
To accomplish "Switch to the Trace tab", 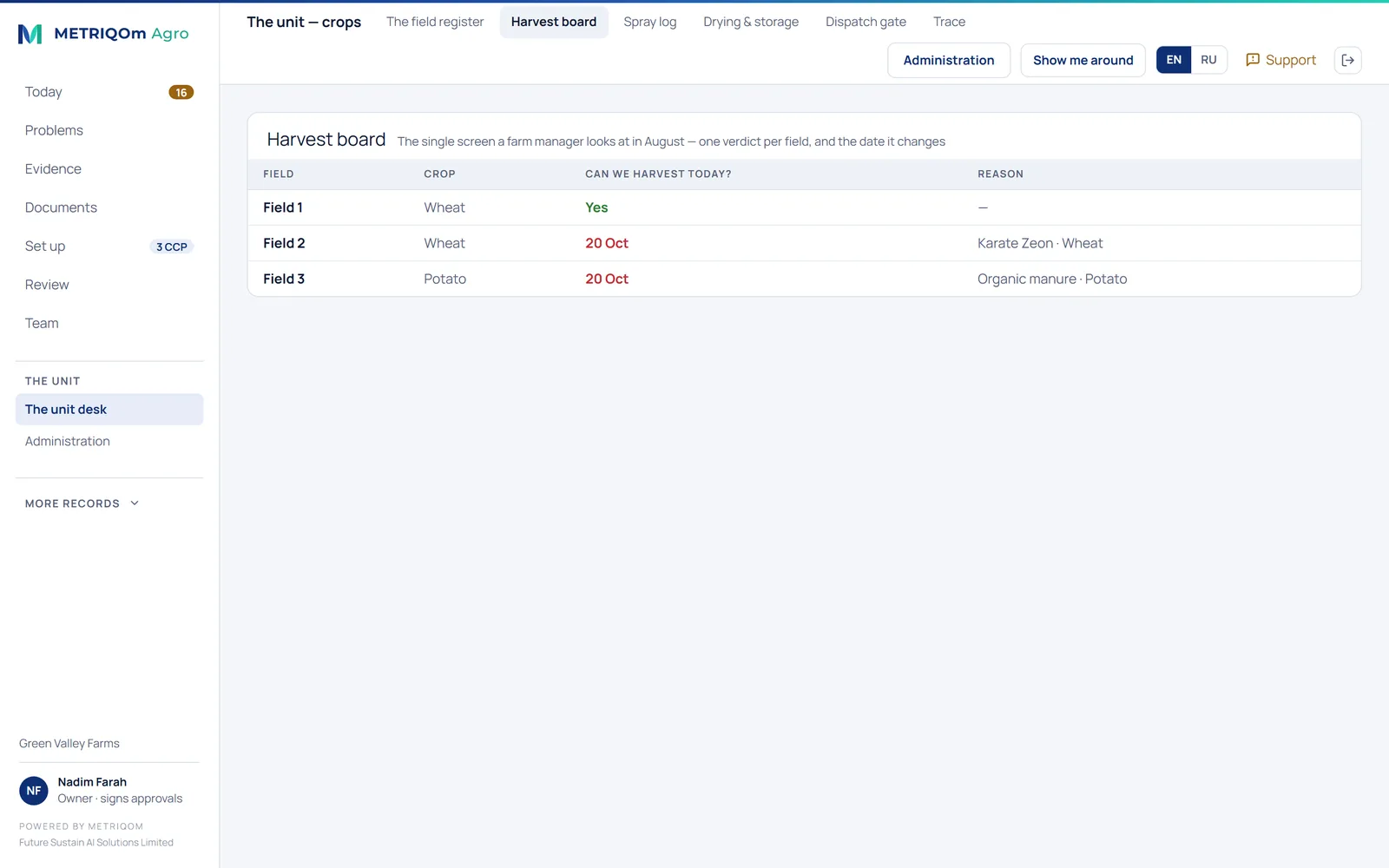I will pos(949,22).
